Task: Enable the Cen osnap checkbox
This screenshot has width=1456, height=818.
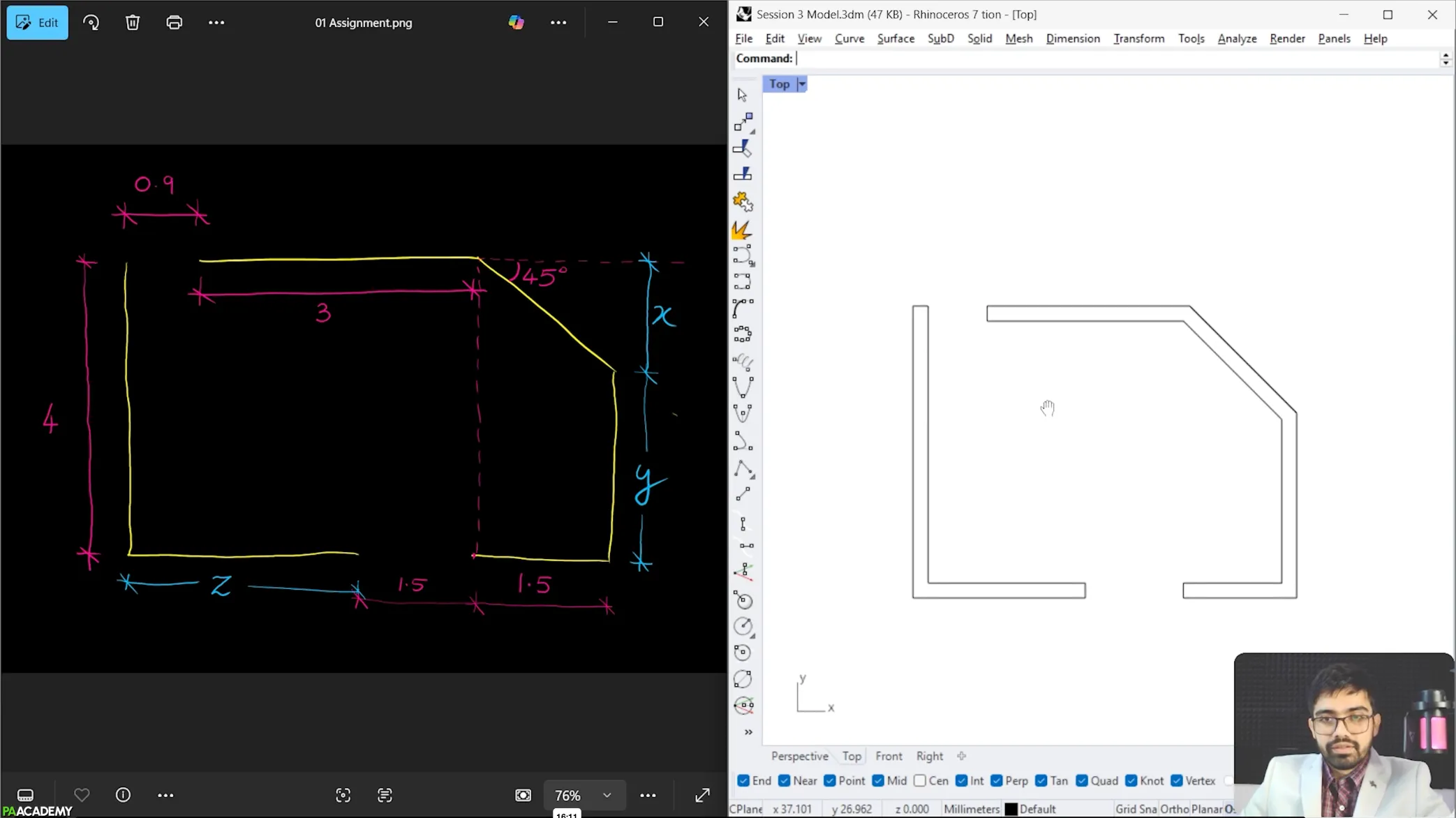Action: (x=920, y=780)
